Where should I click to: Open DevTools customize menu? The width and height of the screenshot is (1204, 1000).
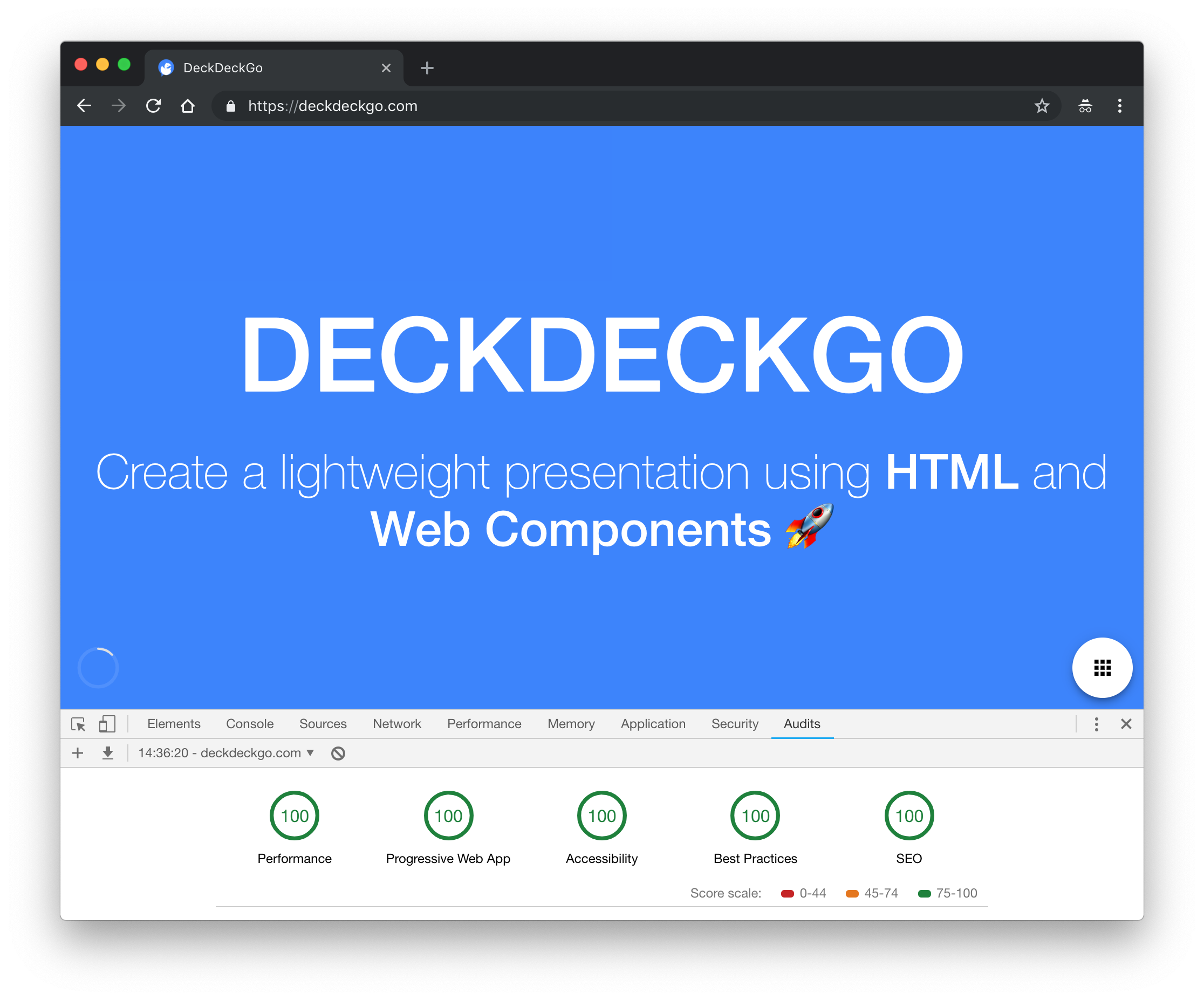(1096, 724)
